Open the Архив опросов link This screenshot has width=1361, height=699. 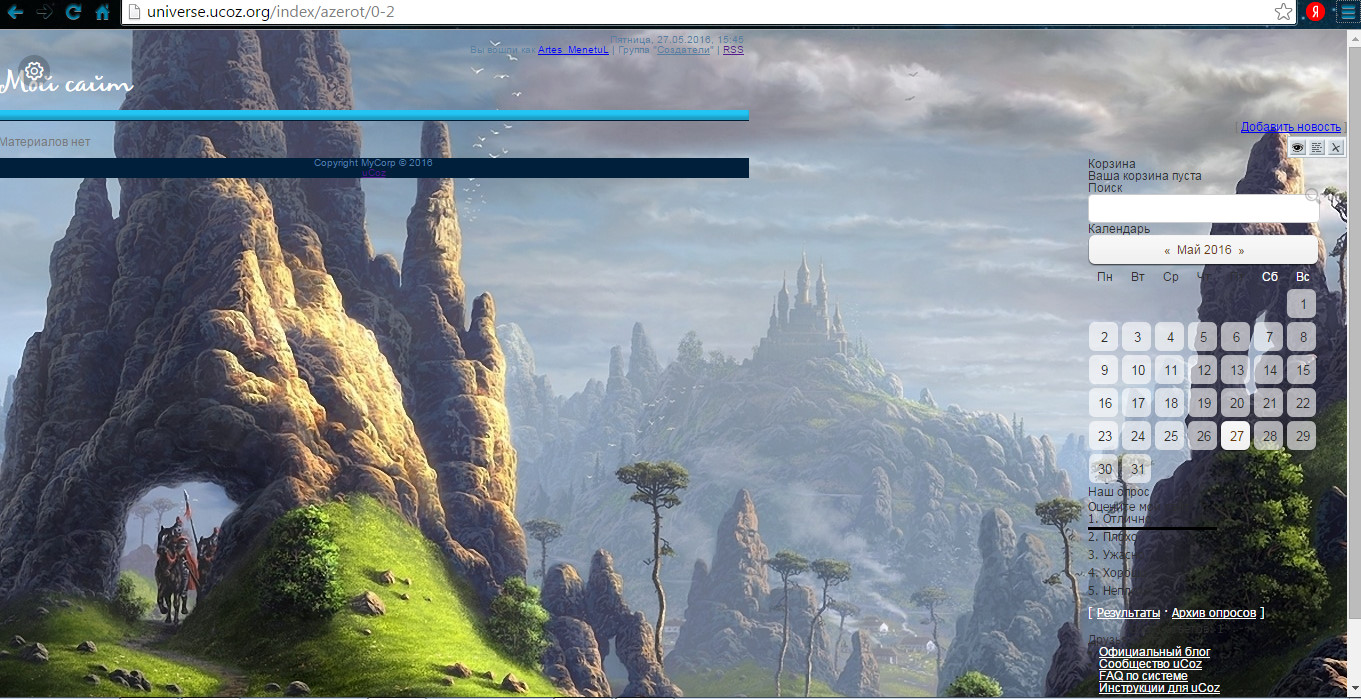[x=1213, y=612]
